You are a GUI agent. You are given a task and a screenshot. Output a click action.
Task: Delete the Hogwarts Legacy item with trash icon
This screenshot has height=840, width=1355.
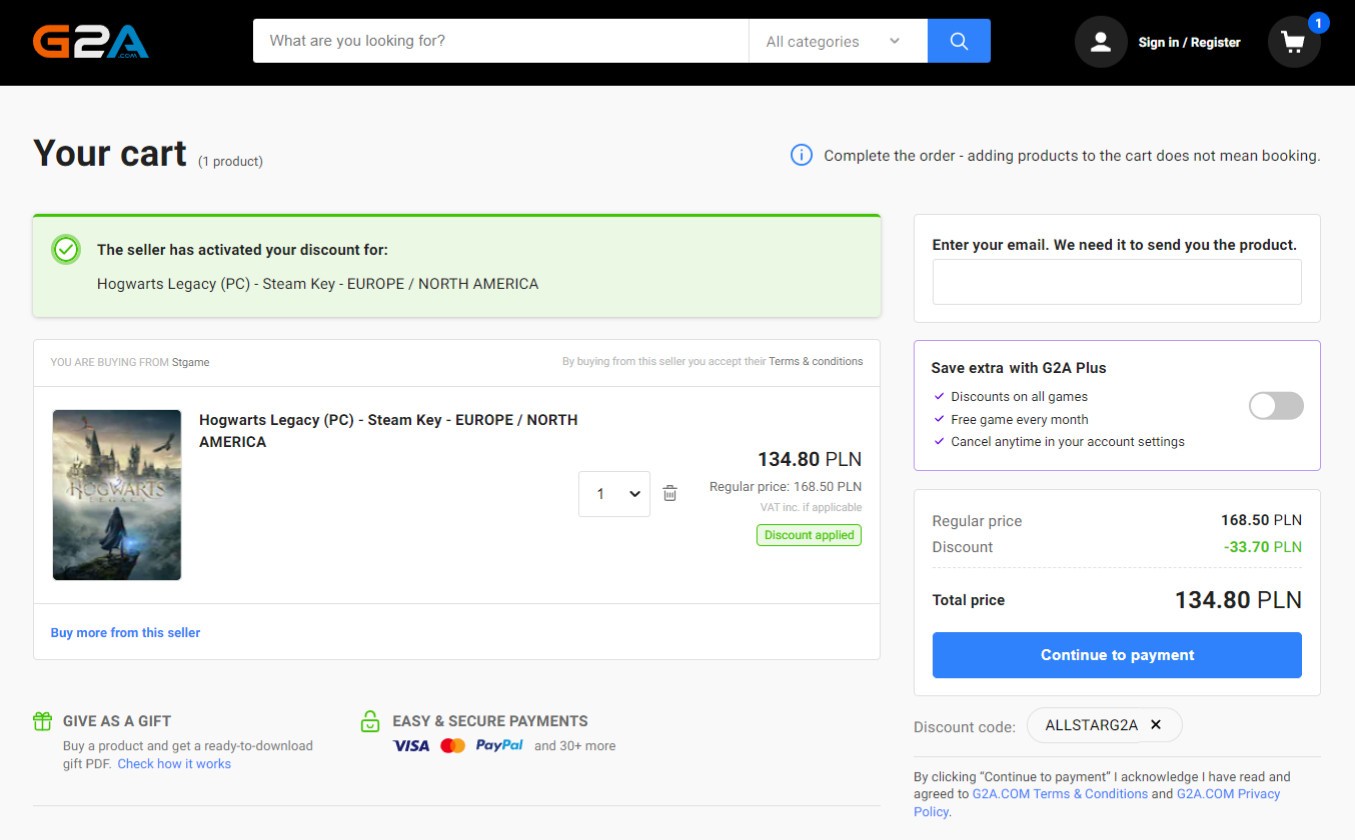670,494
